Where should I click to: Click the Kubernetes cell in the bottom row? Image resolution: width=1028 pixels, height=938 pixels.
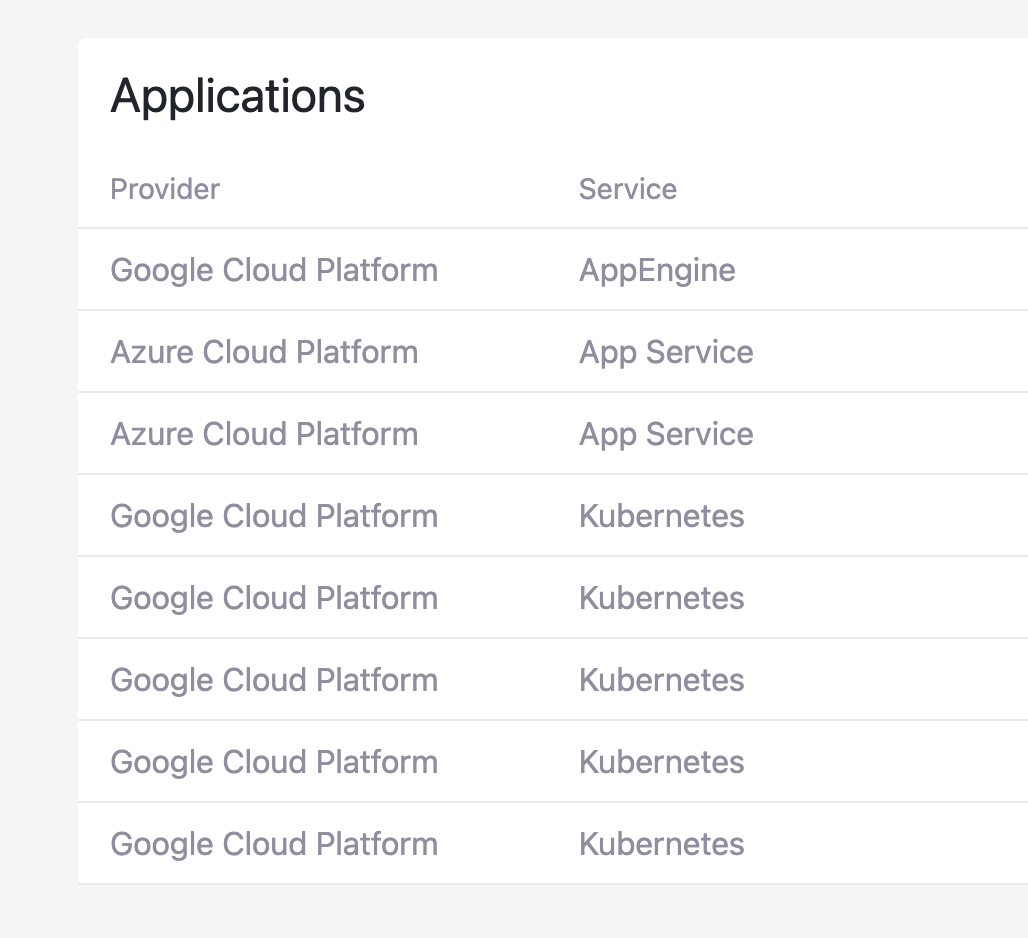click(661, 843)
